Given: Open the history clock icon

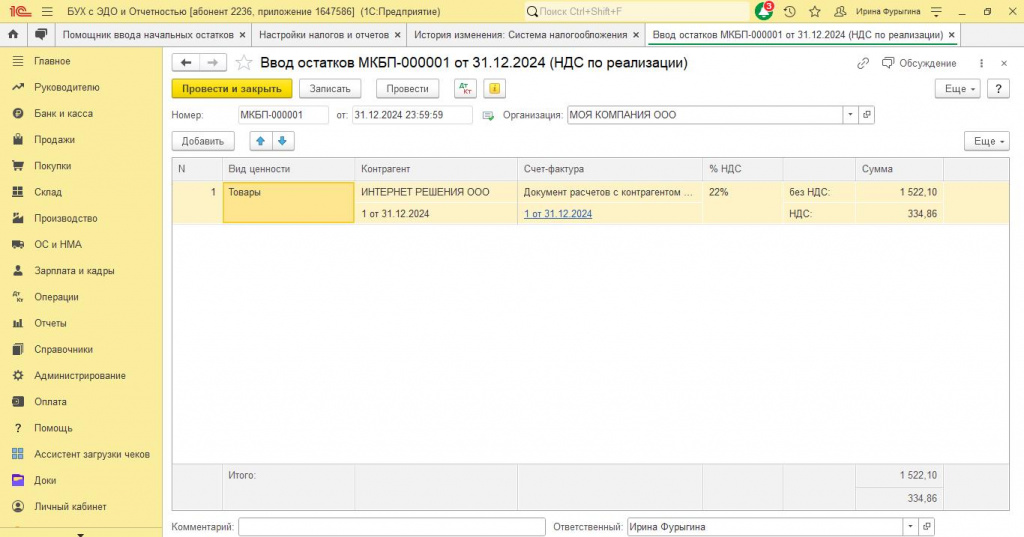Looking at the screenshot, I should 790,12.
